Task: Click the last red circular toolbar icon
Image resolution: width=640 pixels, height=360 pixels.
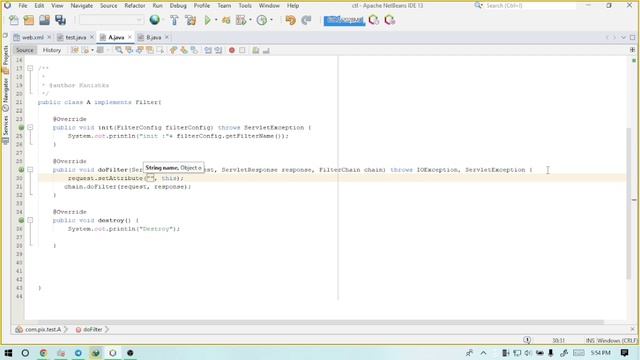Action: tap(390, 20)
